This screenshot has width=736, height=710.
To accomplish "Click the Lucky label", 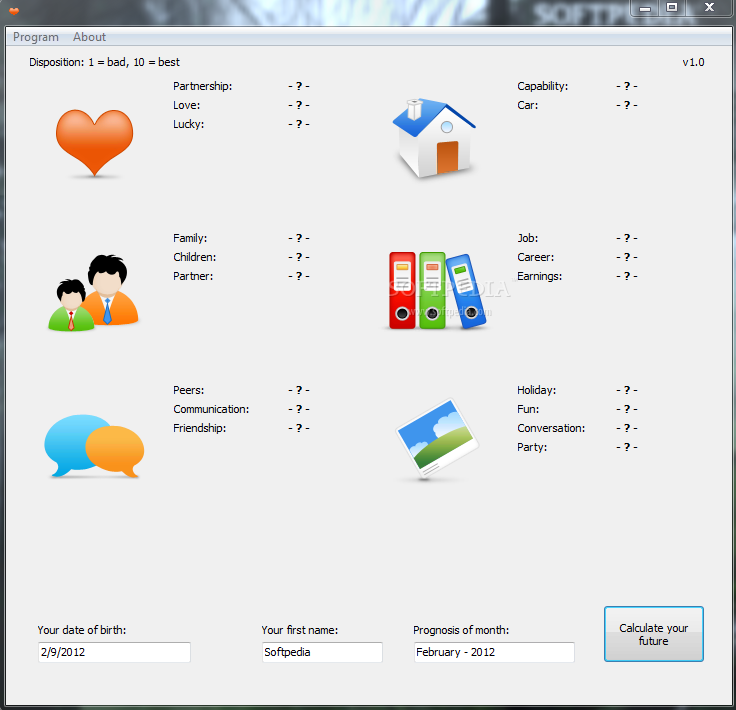I will (x=188, y=124).
